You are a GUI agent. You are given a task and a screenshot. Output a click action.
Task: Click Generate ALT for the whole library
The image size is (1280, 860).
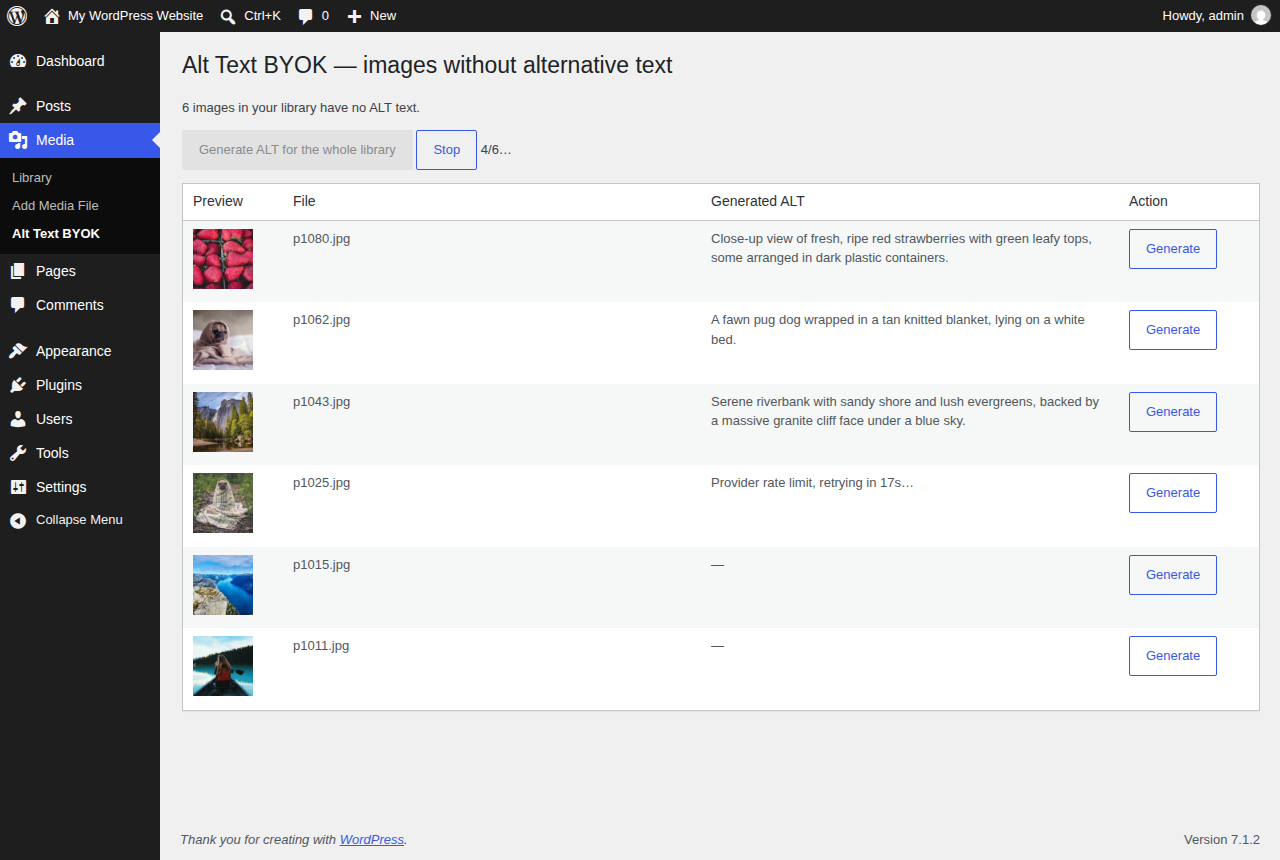(x=297, y=150)
